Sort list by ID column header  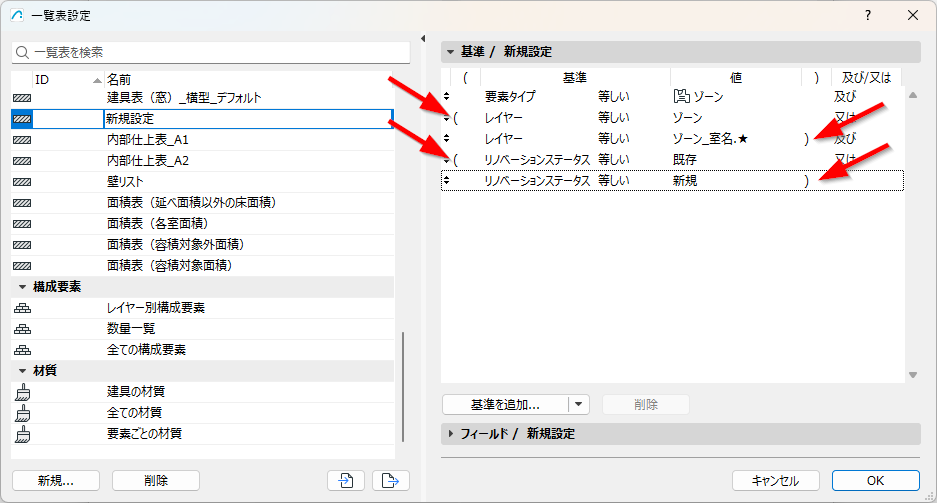click(x=68, y=79)
